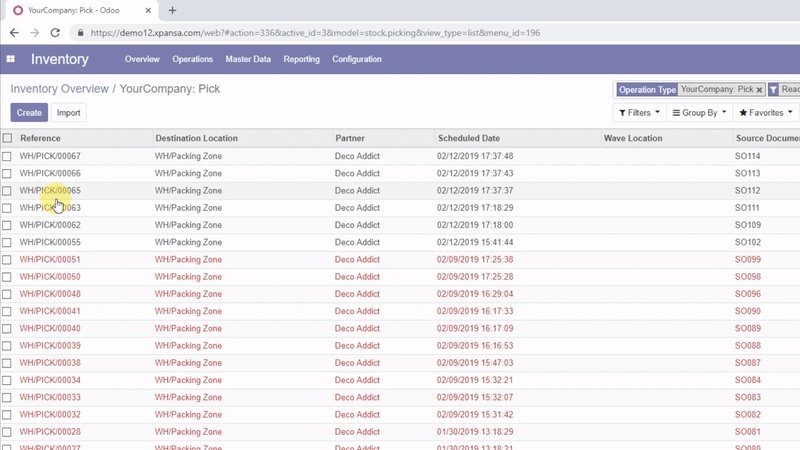Open overdue record WH/PICK/00039

(50, 346)
